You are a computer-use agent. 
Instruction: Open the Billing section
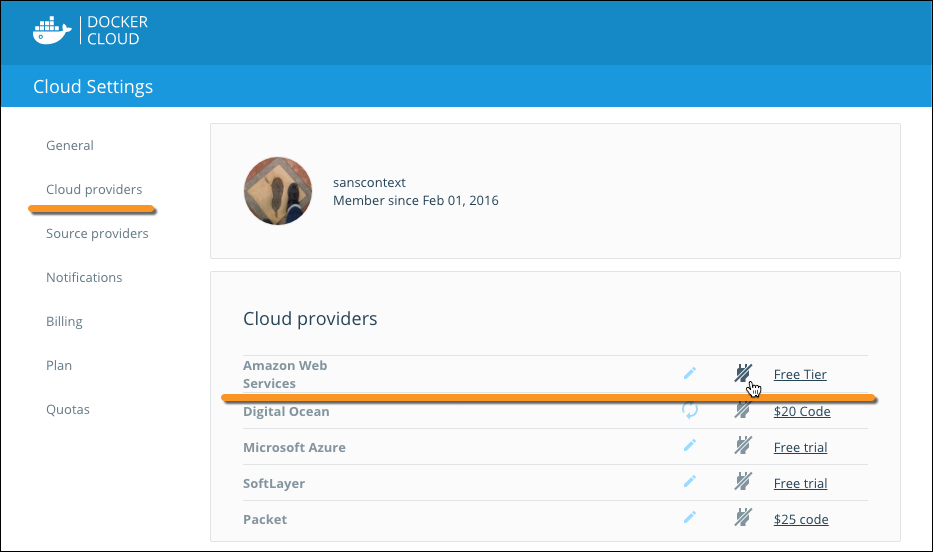click(64, 322)
